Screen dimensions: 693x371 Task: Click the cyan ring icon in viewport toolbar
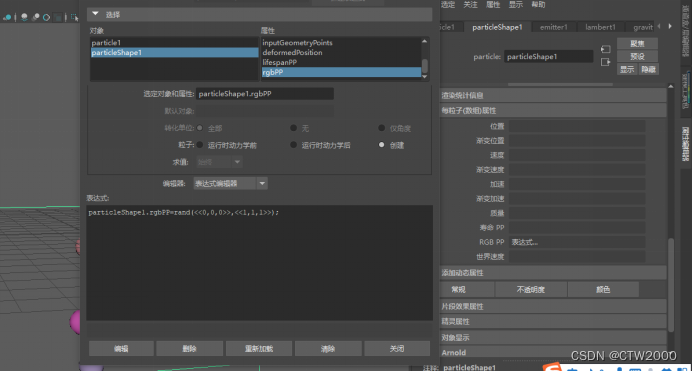pos(46,18)
